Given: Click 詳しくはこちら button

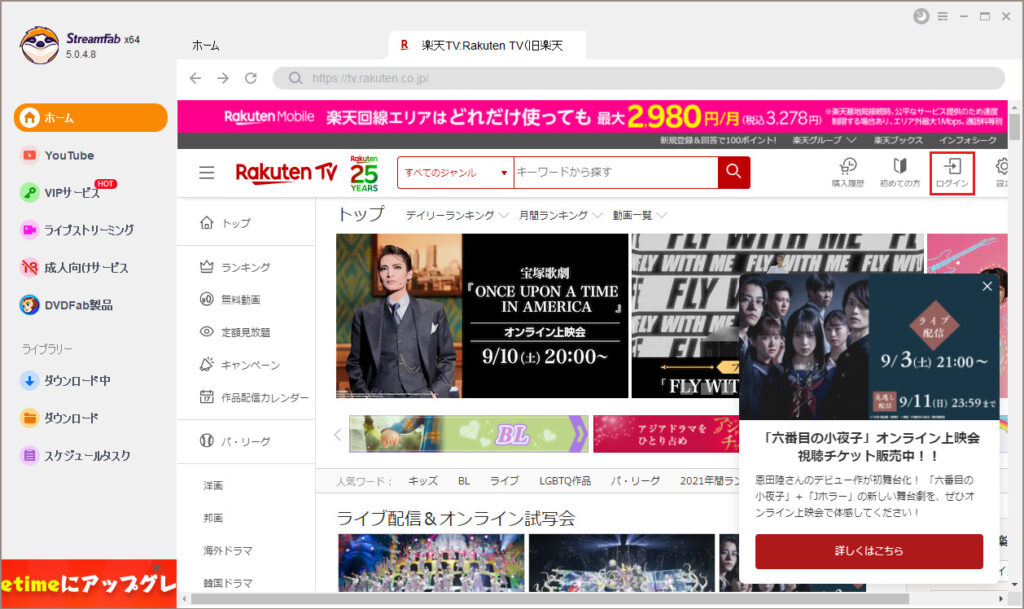Looking at the screenshot, I should pos(869,551).
